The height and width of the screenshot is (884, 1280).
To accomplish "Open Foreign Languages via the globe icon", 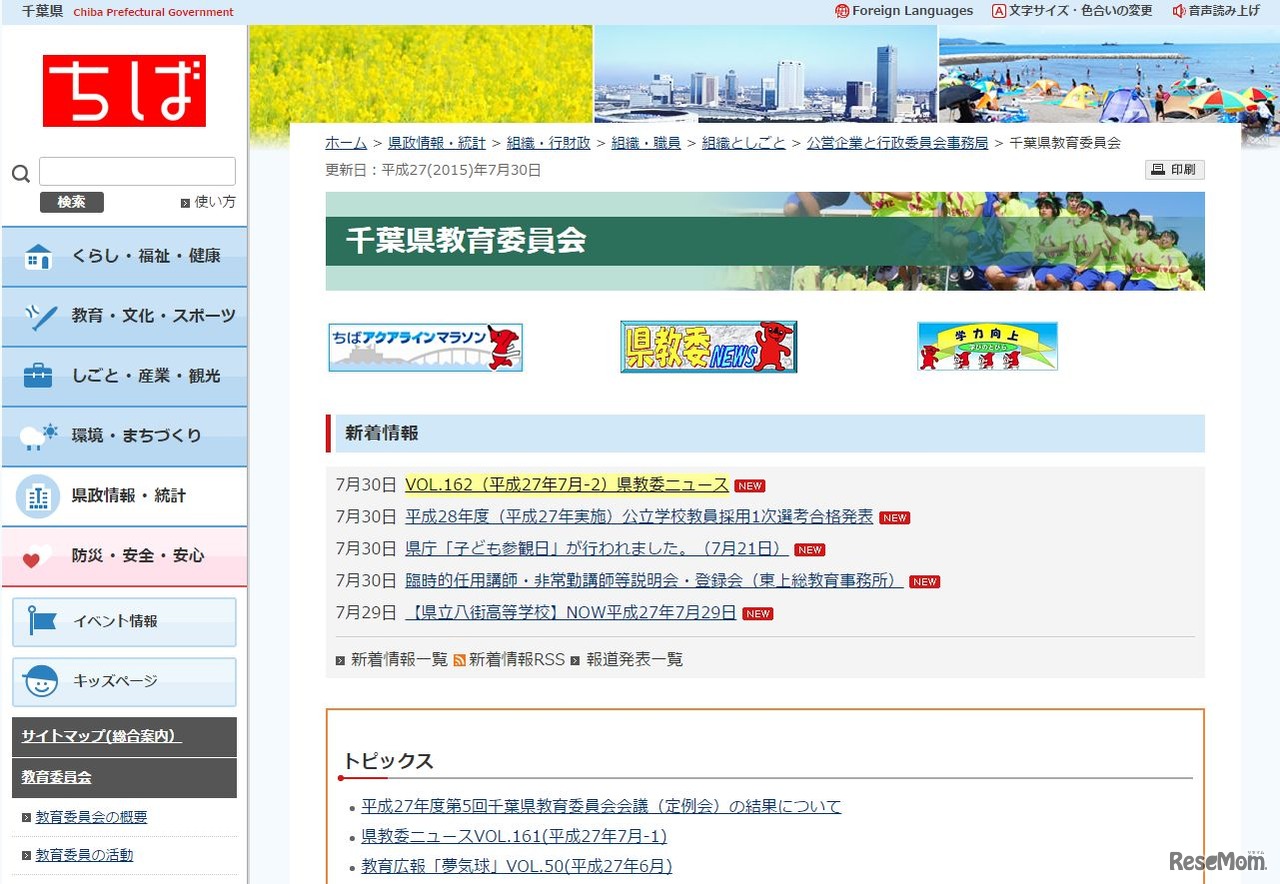I will click(x=840, y=11).
